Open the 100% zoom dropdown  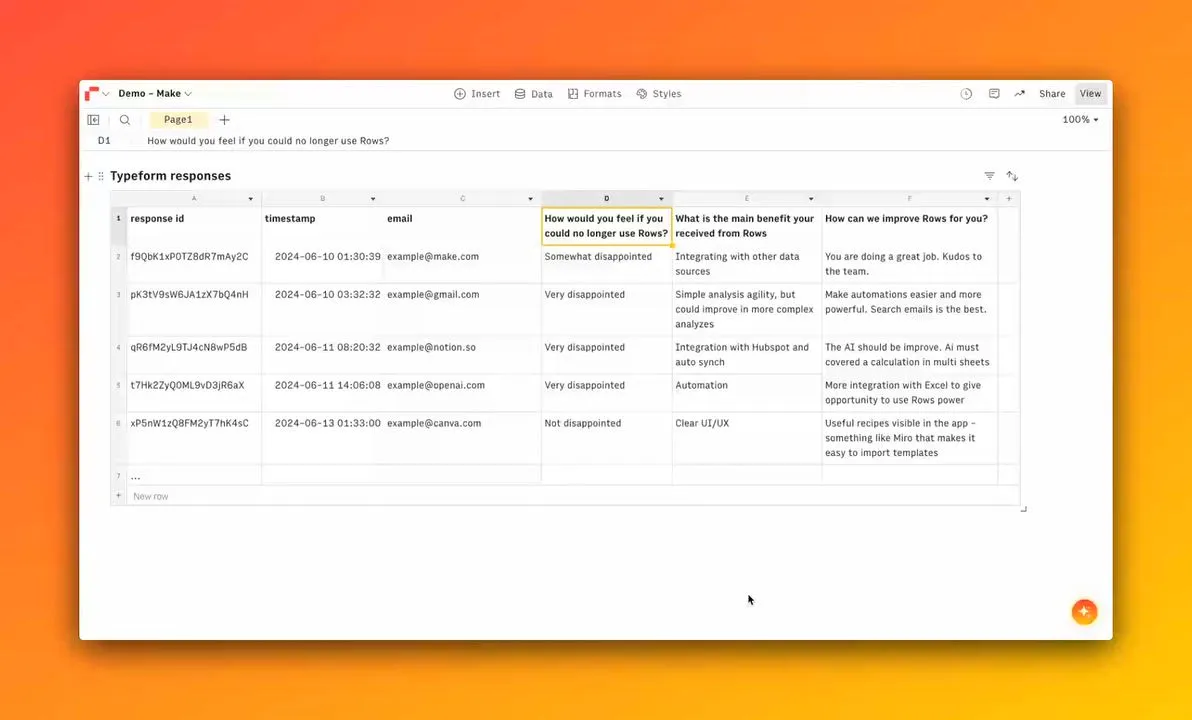[x=1080, y=119]
